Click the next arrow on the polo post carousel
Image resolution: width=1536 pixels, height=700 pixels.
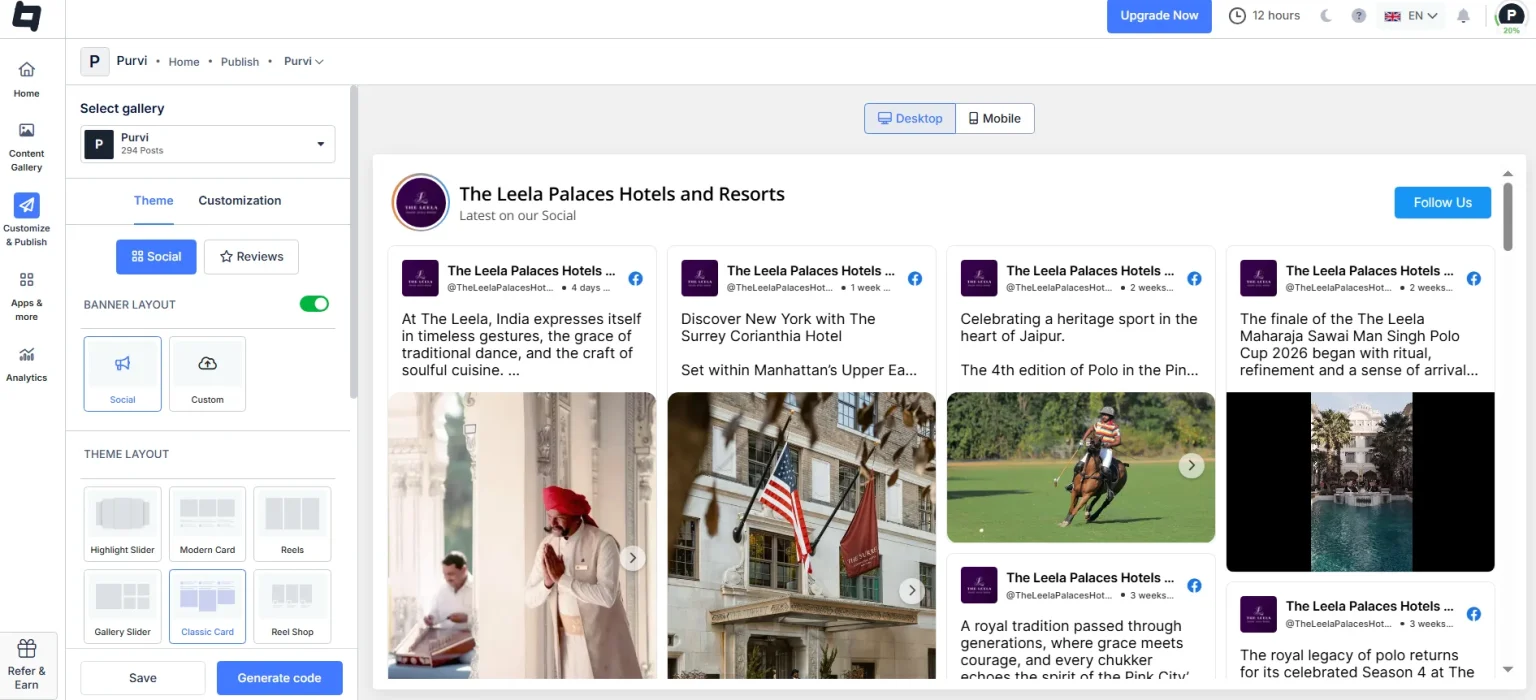1191,464
